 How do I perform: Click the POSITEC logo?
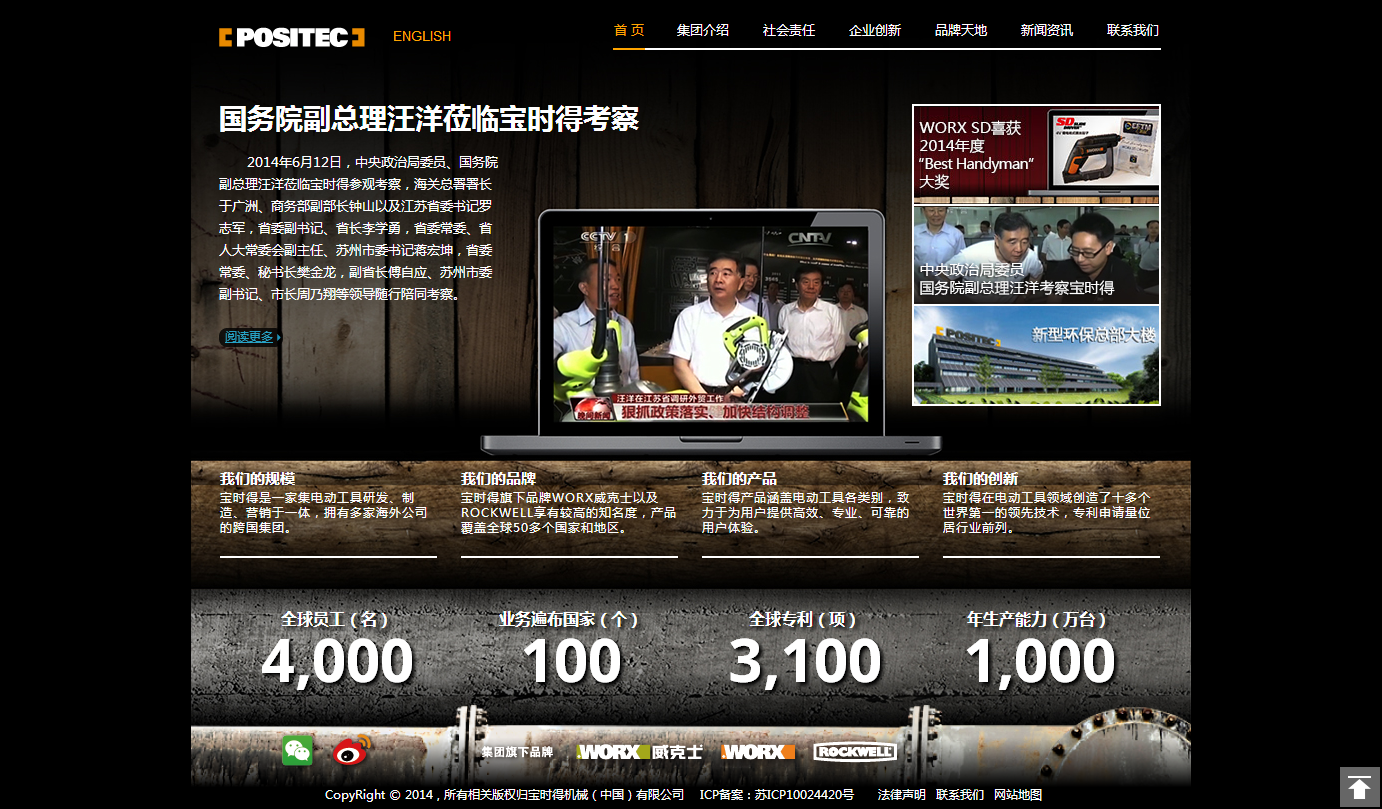coord(291,37)
